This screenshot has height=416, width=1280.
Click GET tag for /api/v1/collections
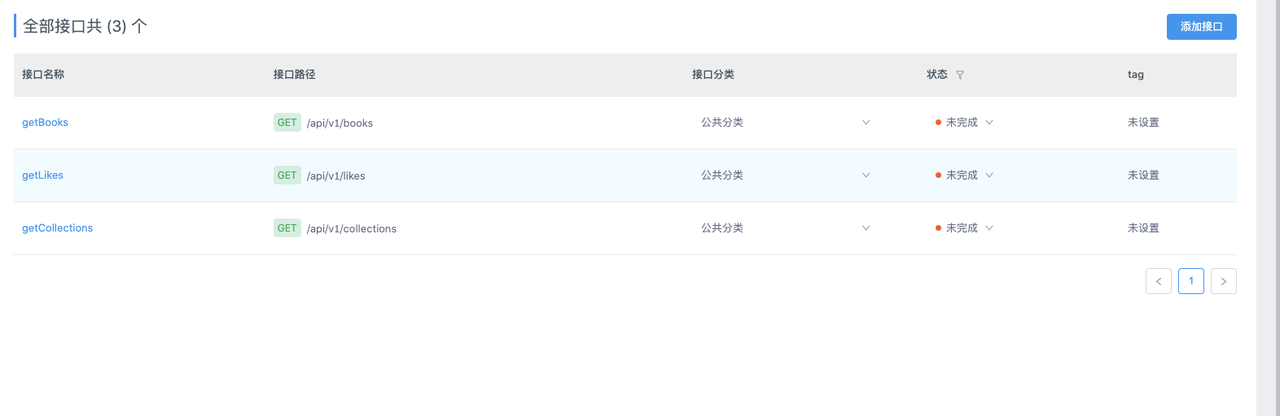pos(287,228)
